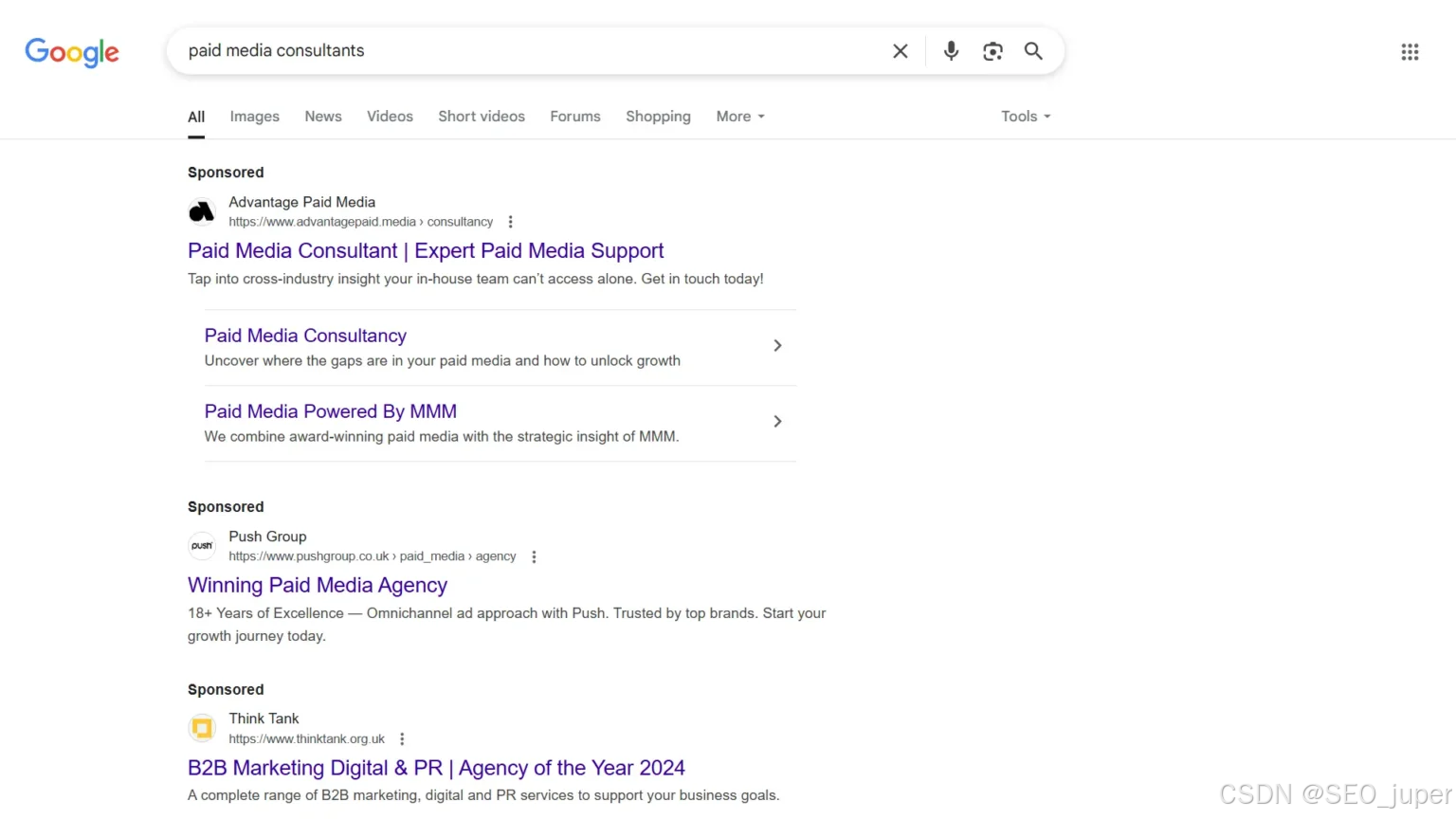Open the Winning Paid Media Agency result

tap(318, 586)
